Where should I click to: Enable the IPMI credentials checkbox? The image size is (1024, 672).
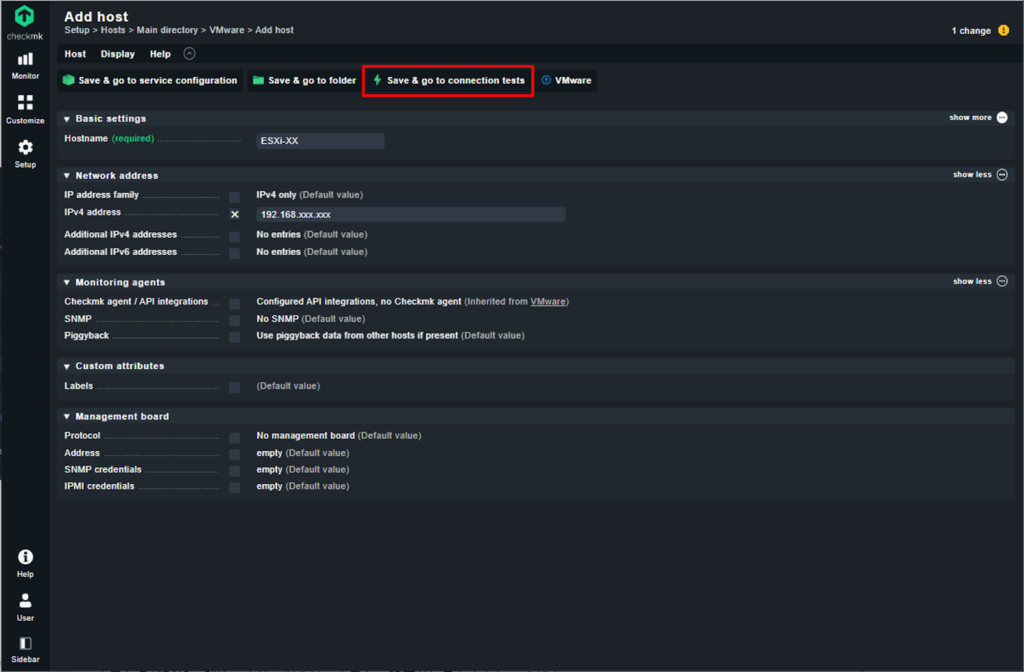coord(234,488)
